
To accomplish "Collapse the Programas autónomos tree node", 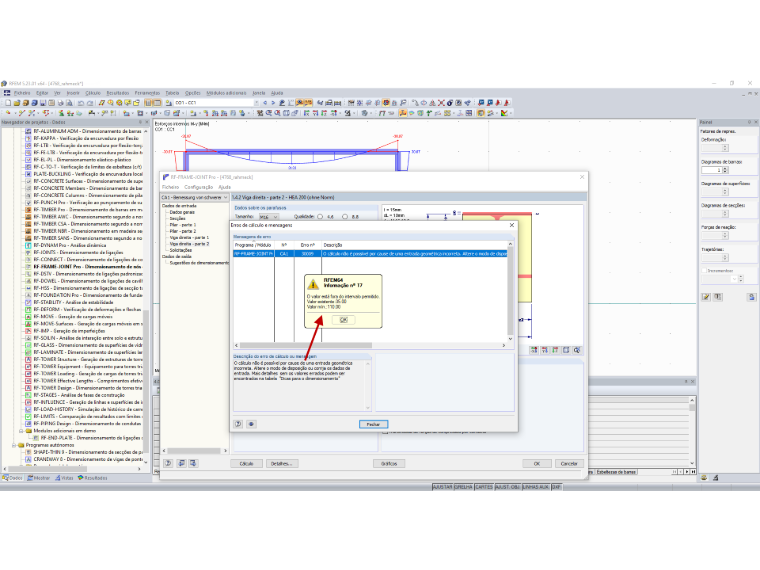I will pyautogui.click(x=14, y=445).
